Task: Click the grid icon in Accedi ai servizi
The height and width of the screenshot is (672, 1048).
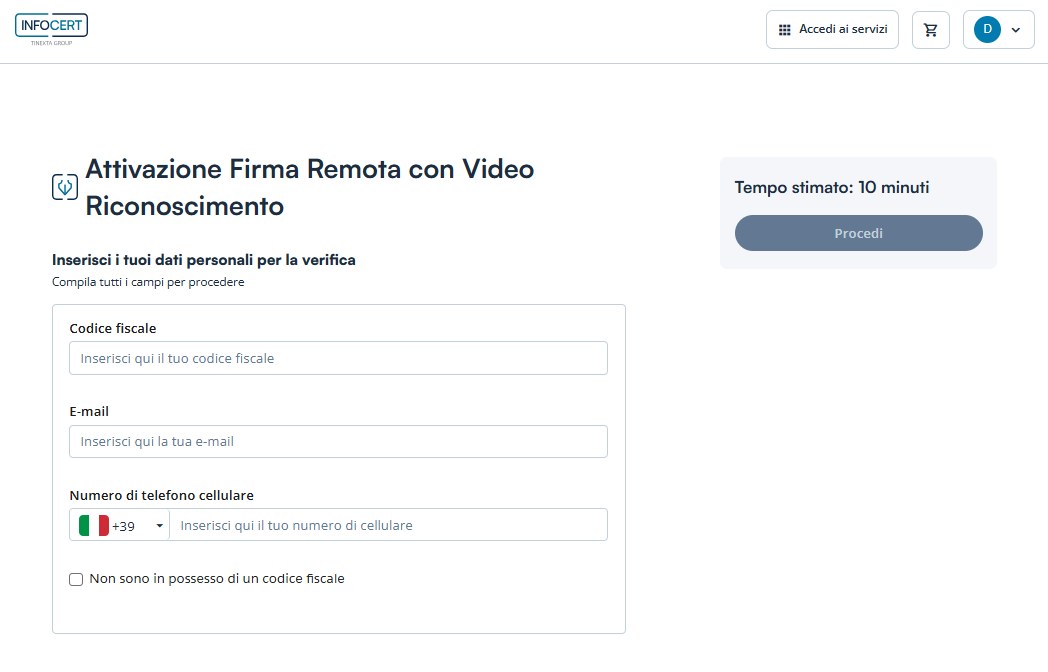Action: pos(785,30)
